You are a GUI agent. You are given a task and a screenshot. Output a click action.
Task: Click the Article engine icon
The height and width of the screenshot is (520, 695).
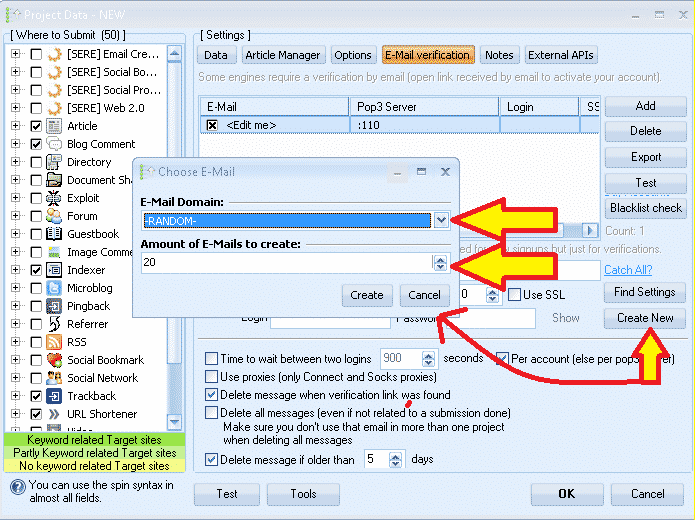54,126
